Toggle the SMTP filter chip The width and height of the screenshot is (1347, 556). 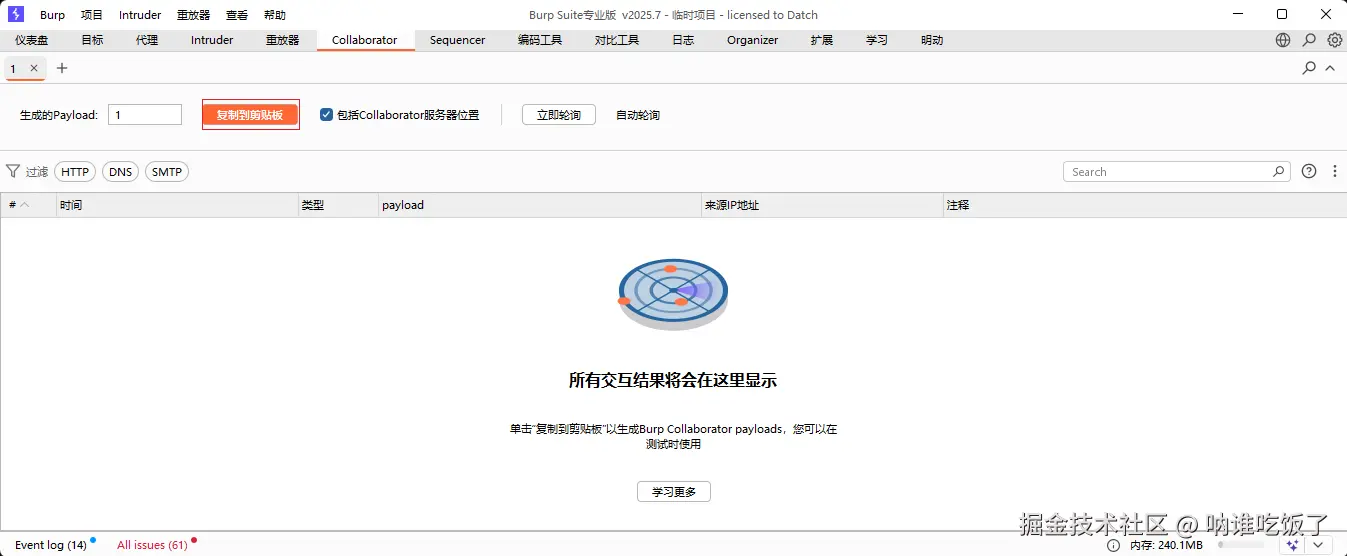(167, 172)
